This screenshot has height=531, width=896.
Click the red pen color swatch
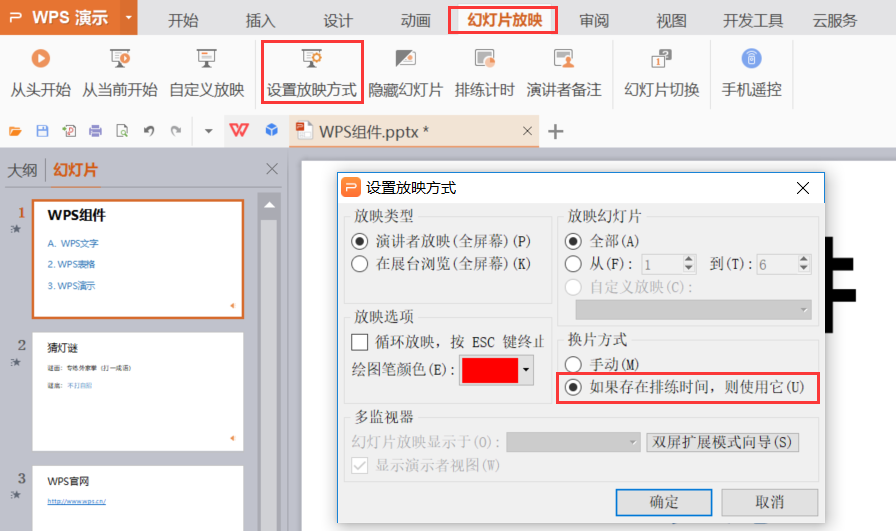[490, 370]
